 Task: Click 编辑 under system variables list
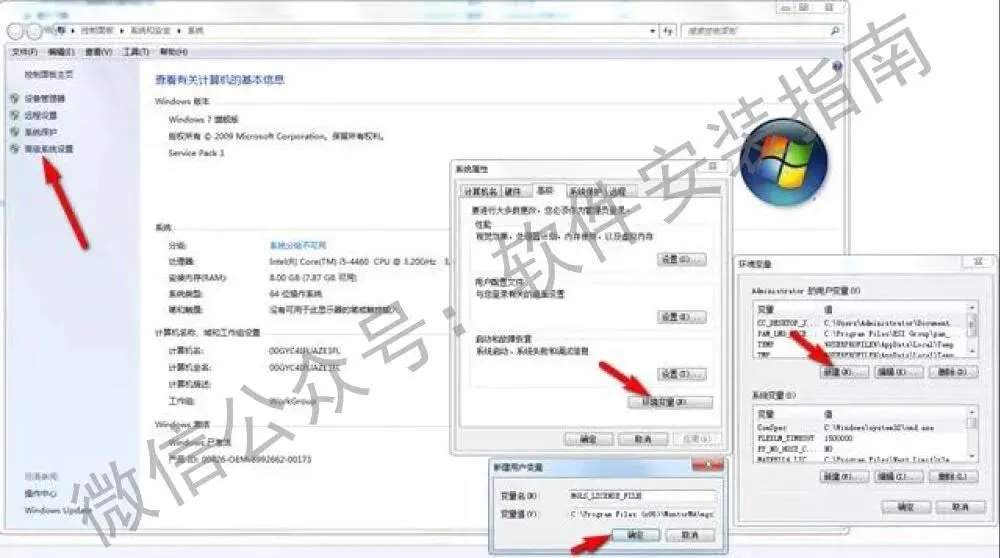click(899, 476)
